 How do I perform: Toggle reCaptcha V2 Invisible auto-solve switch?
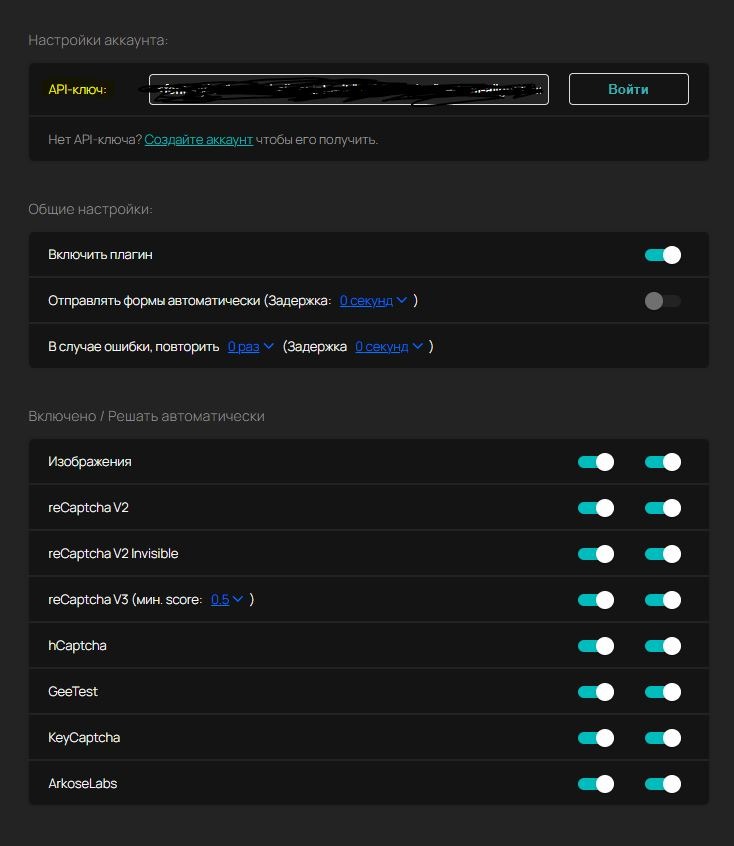[x=663, y=554]
